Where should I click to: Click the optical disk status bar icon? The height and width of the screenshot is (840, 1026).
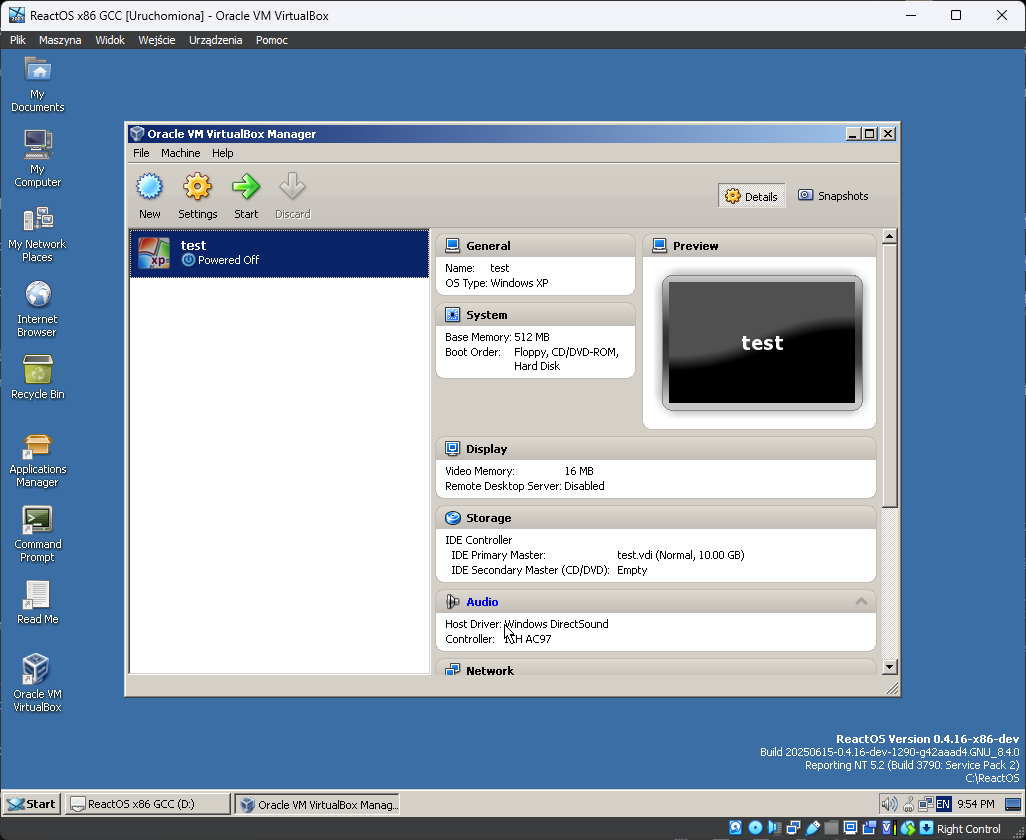755,828
